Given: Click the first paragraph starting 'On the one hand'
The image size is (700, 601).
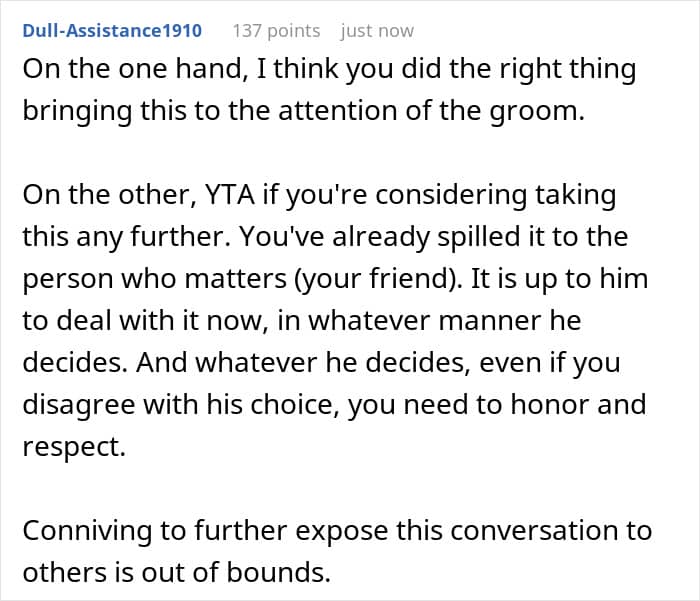Looking at the screenshot, I should click(x=329, y=90).
